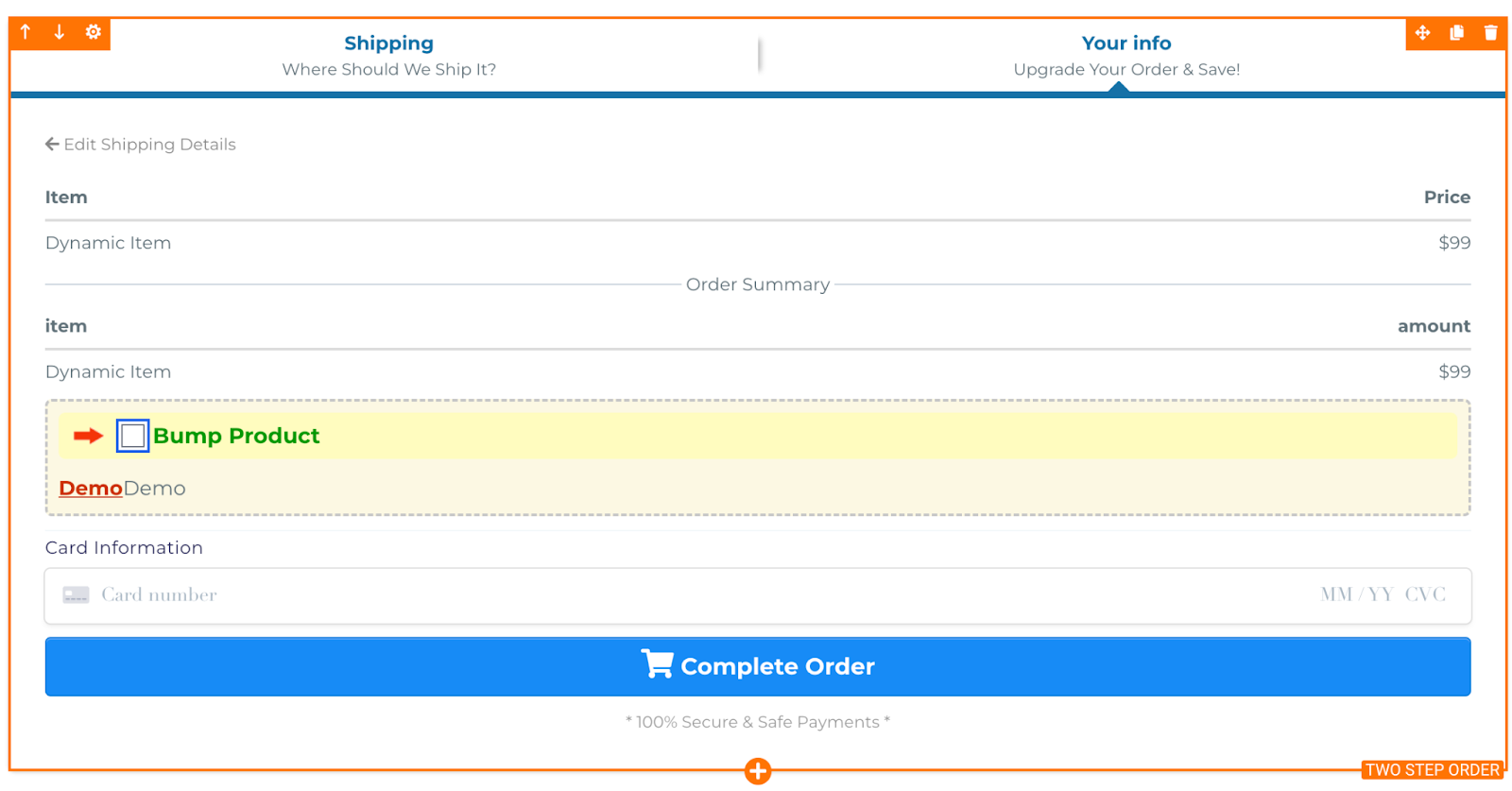
Task: Click the TWO STEP ORDER label
Action: point(1432,770)
